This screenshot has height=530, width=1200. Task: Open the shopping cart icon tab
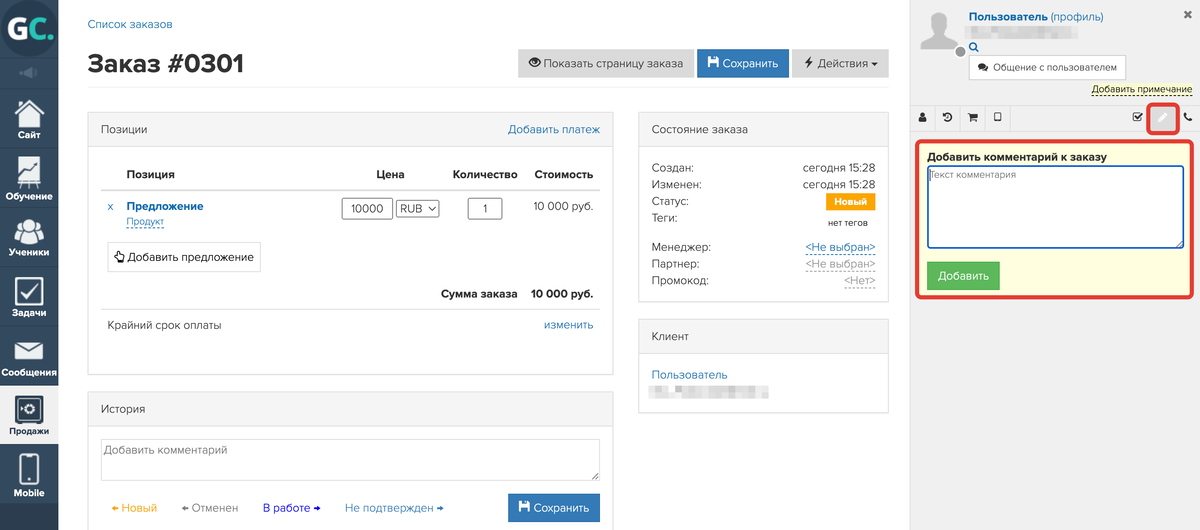tap(972, 117)
